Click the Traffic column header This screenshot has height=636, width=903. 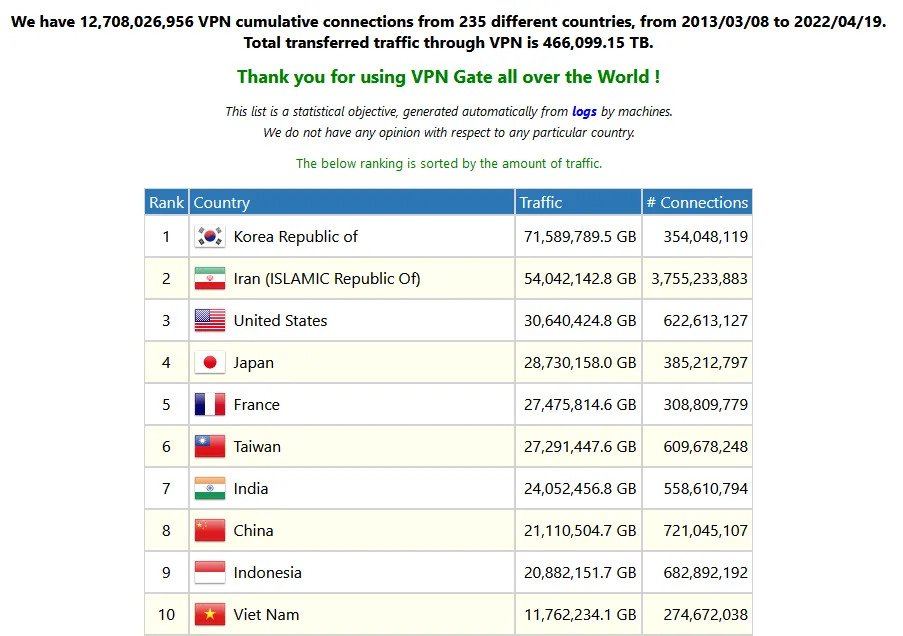pos(541,202)
